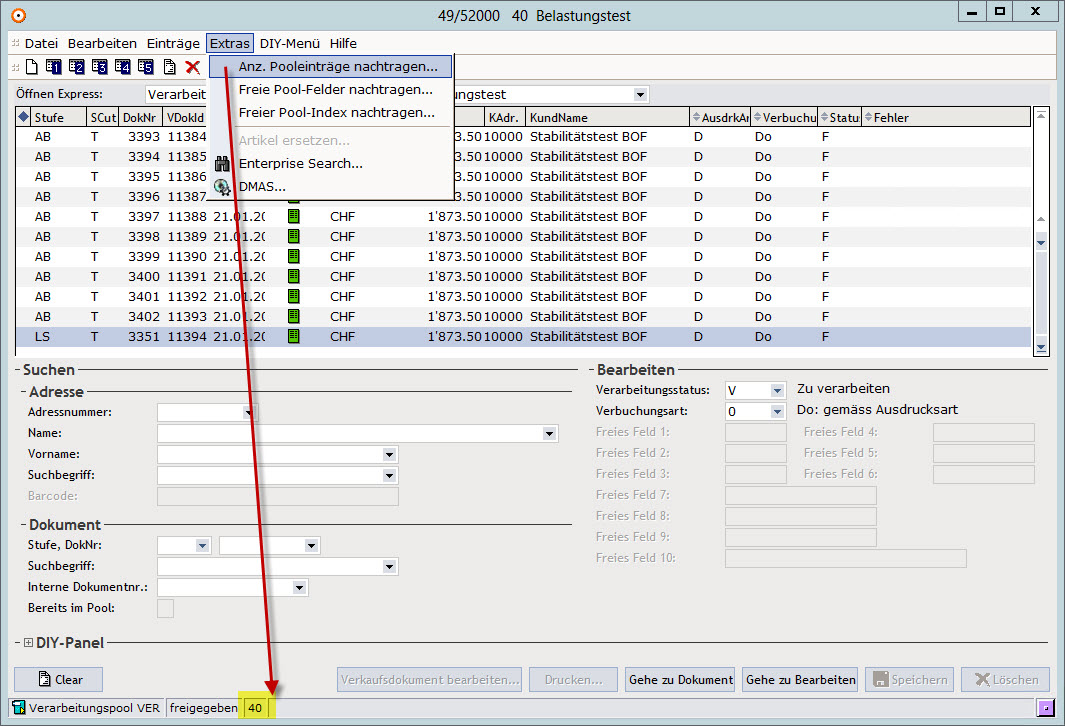The height and width of the screenshot is (726, 1065).
Task: Click the green document icon in row 3397
Action: point(293,217)
